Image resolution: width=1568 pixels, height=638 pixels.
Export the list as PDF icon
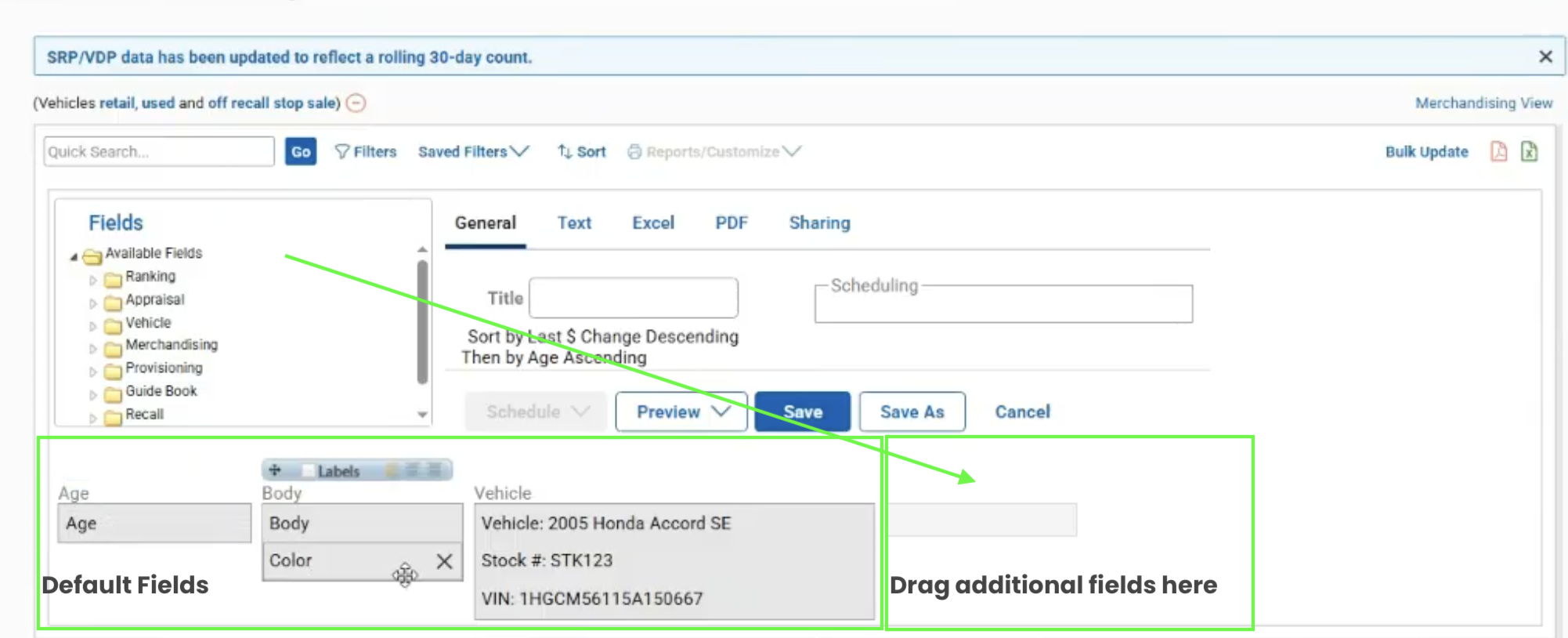[1498, 151]
